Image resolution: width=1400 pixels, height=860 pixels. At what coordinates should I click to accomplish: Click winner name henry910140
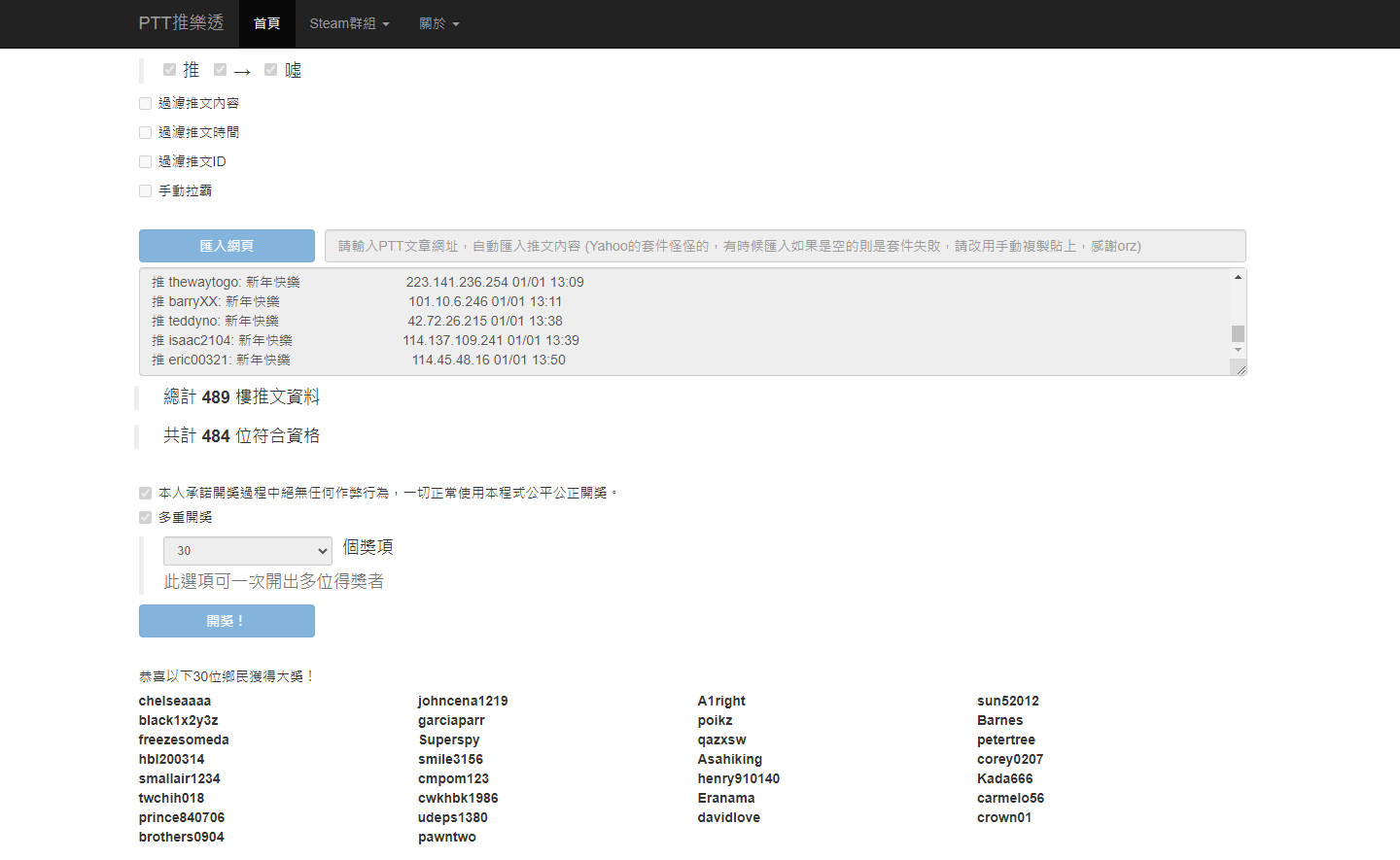739,778
